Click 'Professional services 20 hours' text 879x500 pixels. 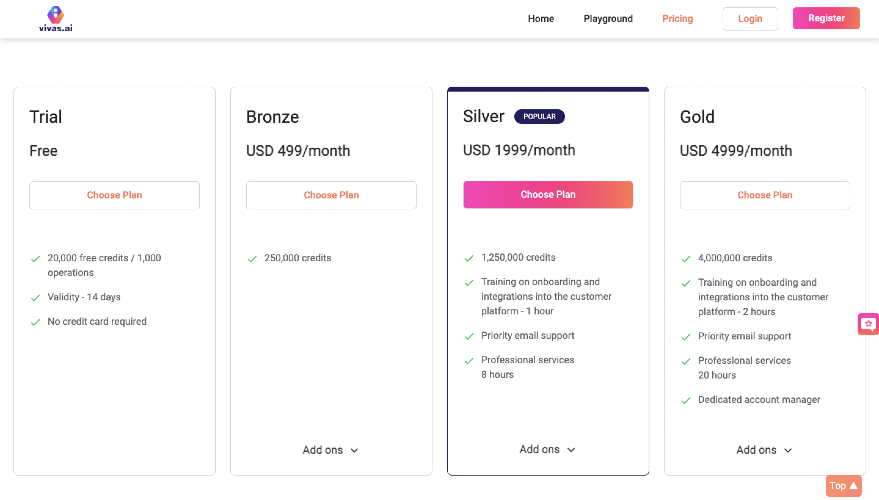[744, 368]
